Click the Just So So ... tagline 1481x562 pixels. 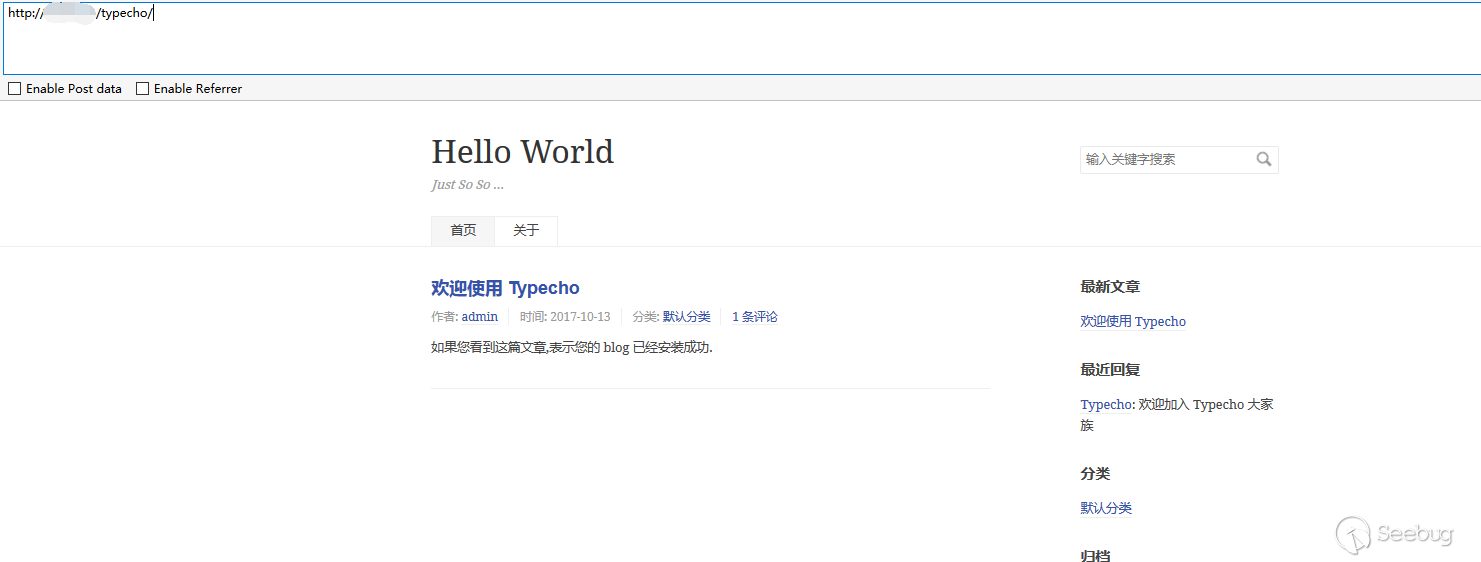click(467, 185)
